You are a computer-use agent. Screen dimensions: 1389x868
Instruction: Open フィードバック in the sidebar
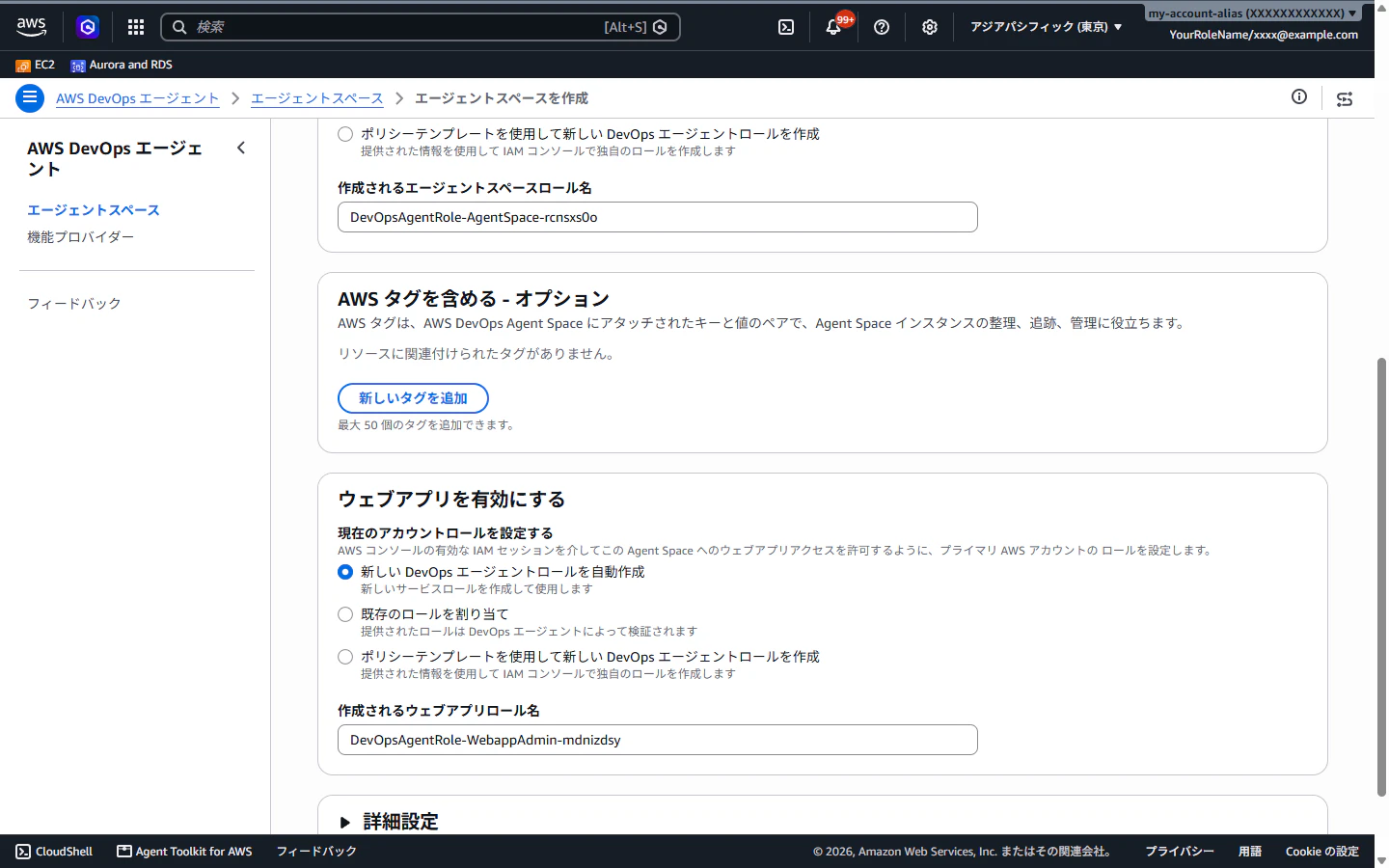(x=74, y=304)
